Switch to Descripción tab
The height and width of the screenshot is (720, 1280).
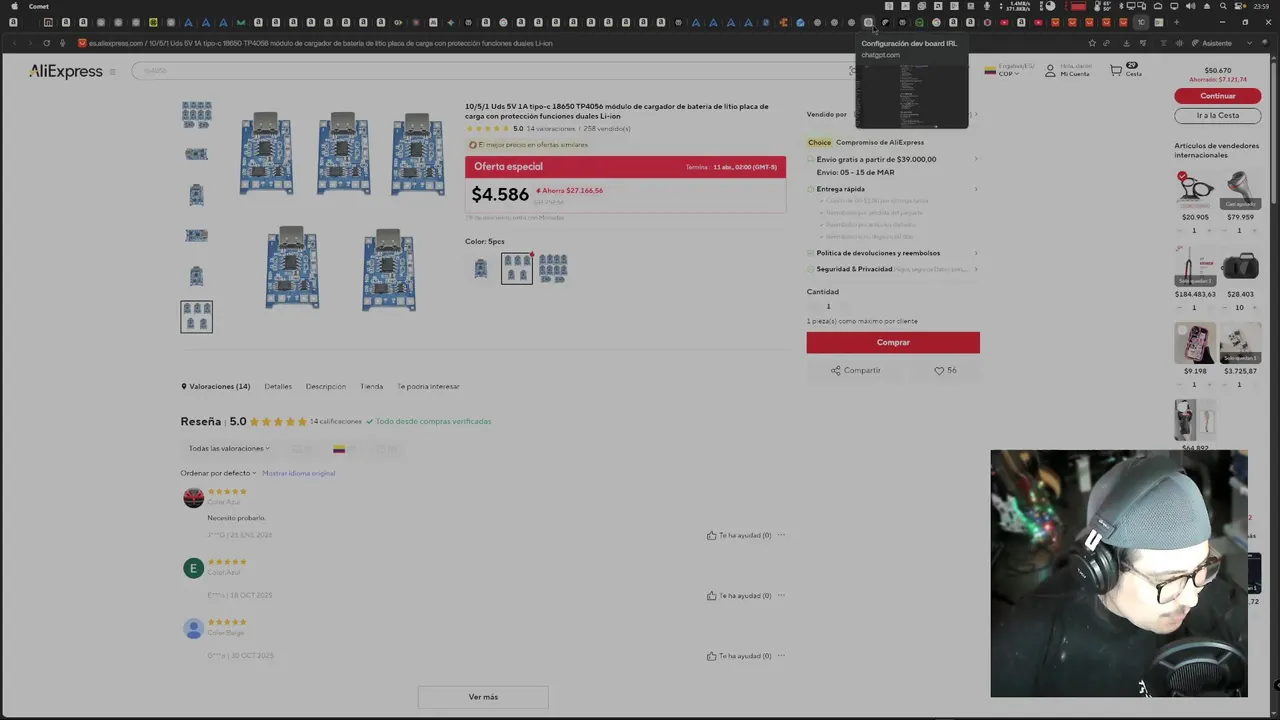(326, 386)
